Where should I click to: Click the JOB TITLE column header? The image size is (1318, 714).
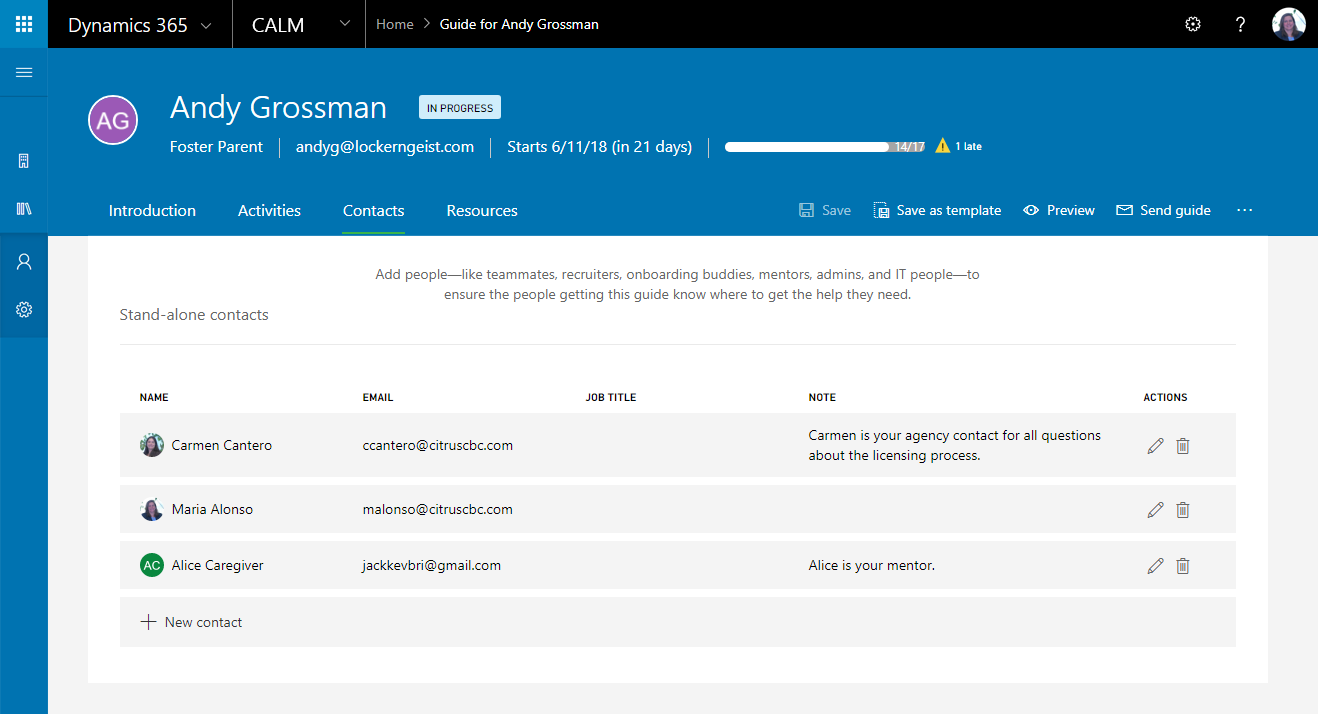(x=611, y=397)
